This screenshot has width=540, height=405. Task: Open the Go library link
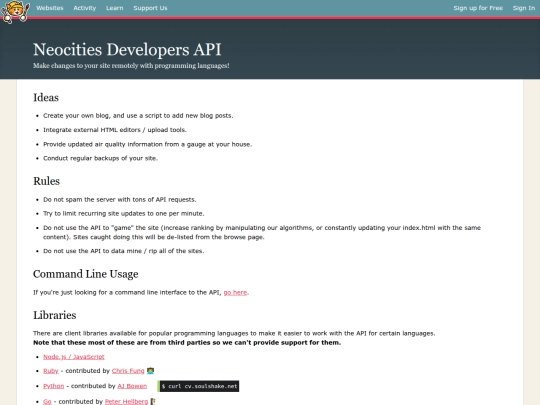coord(47,402)
